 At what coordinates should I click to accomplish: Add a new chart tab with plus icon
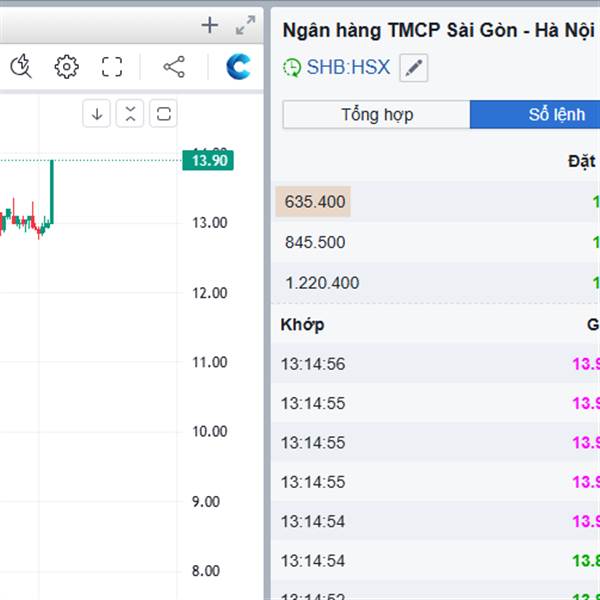210,26
